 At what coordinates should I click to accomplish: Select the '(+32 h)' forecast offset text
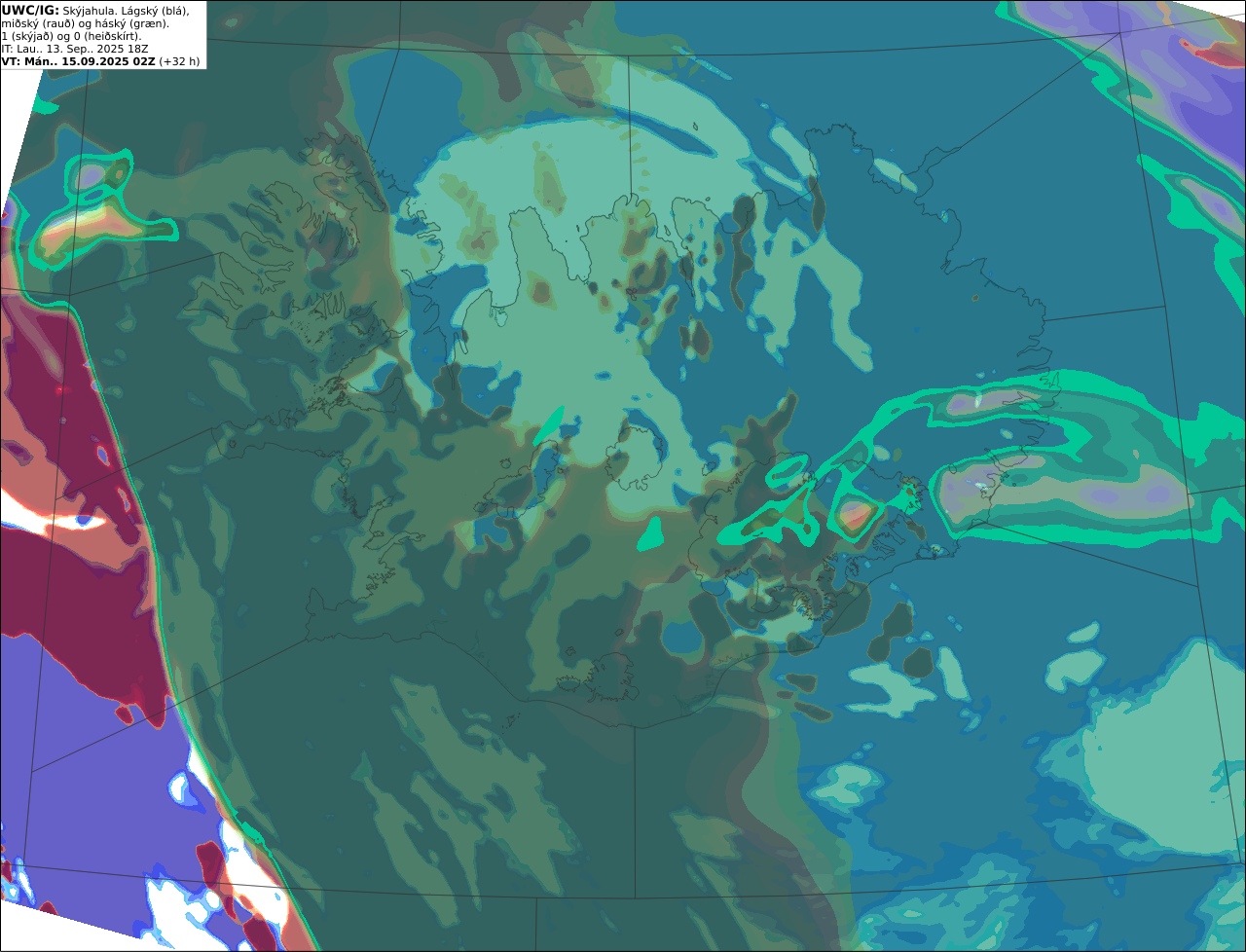click(x=180, y=61)
